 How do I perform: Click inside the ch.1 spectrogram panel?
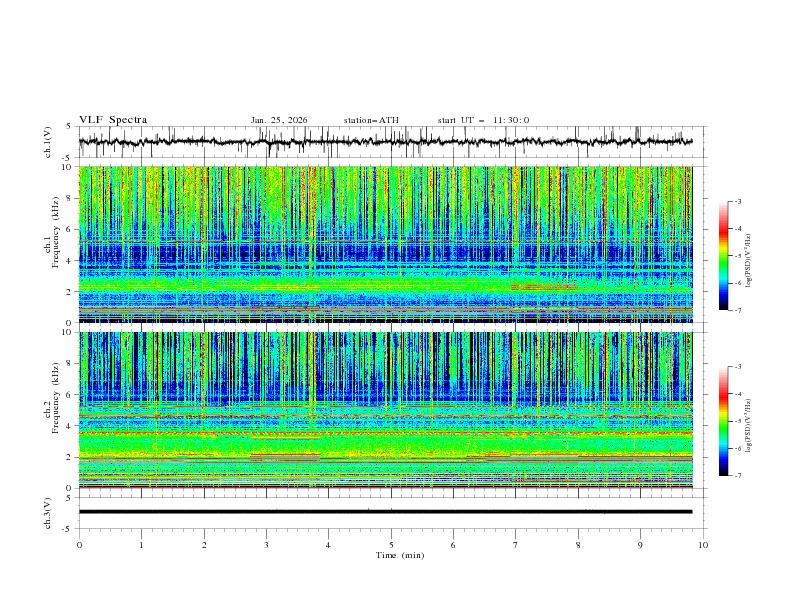pos(385,244)
